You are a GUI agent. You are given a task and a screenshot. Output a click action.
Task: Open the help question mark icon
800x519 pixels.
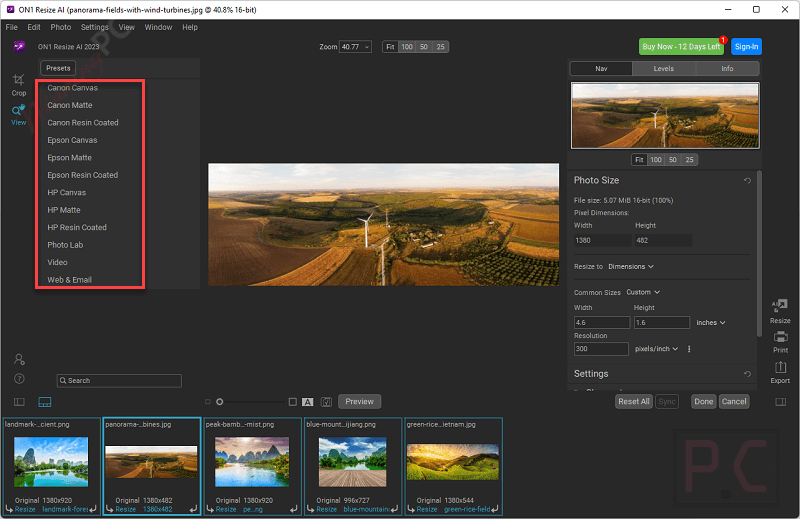click(19, 379)
